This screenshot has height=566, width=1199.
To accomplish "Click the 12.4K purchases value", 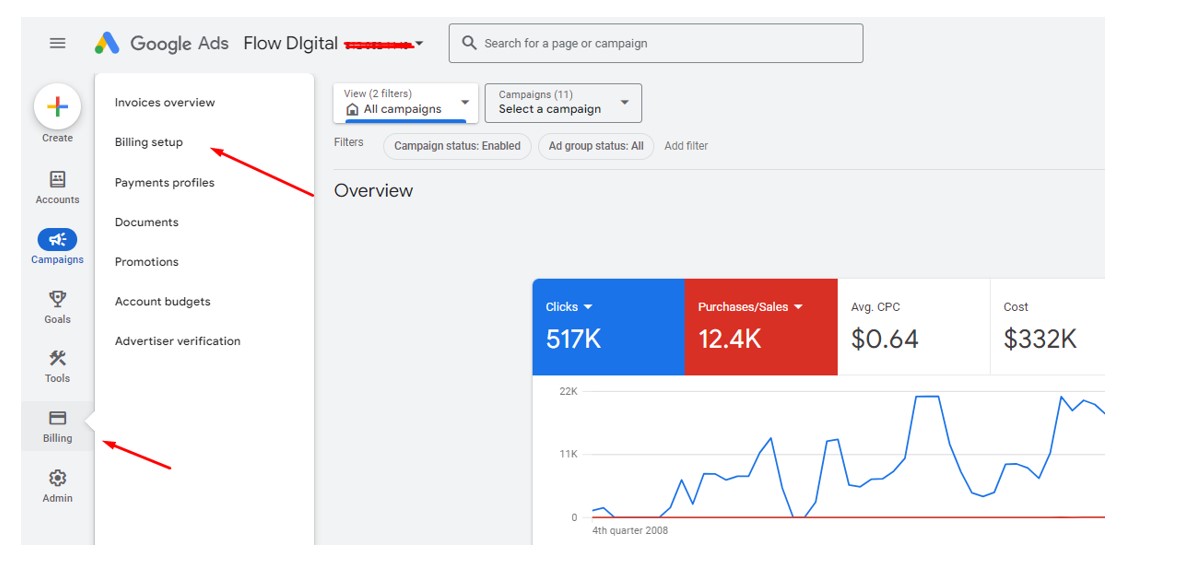I will coord(729,339).
